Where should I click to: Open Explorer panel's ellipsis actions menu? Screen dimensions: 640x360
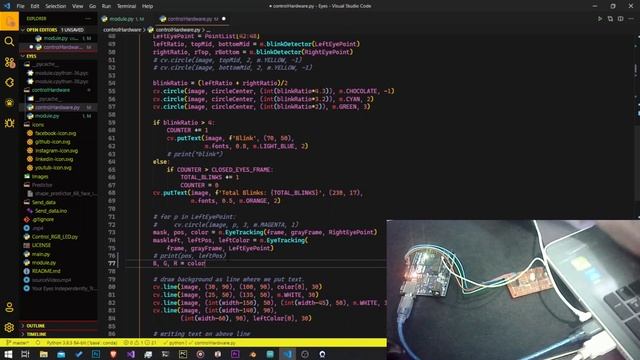(88, 19)
